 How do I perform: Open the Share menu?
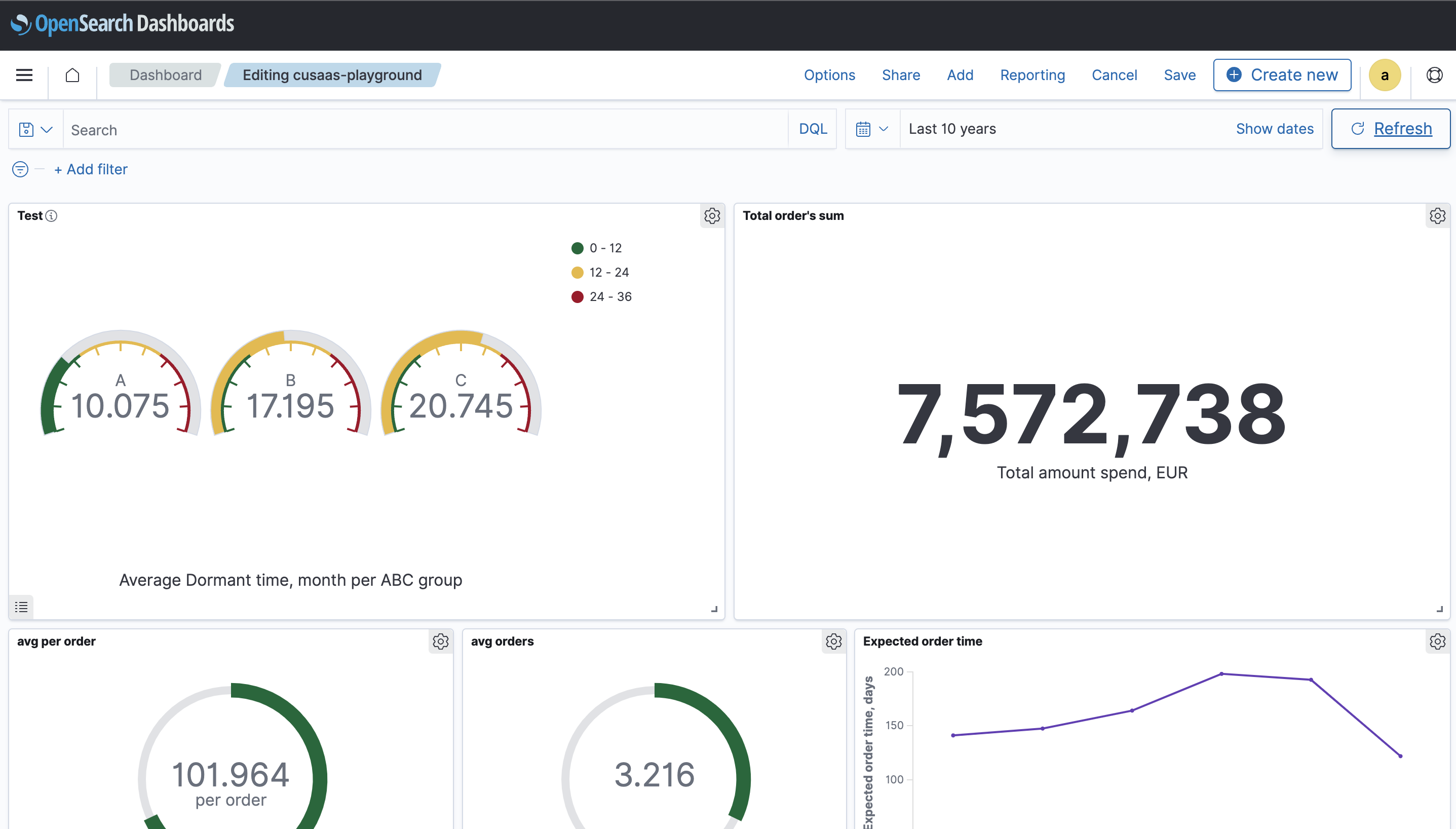901,75
